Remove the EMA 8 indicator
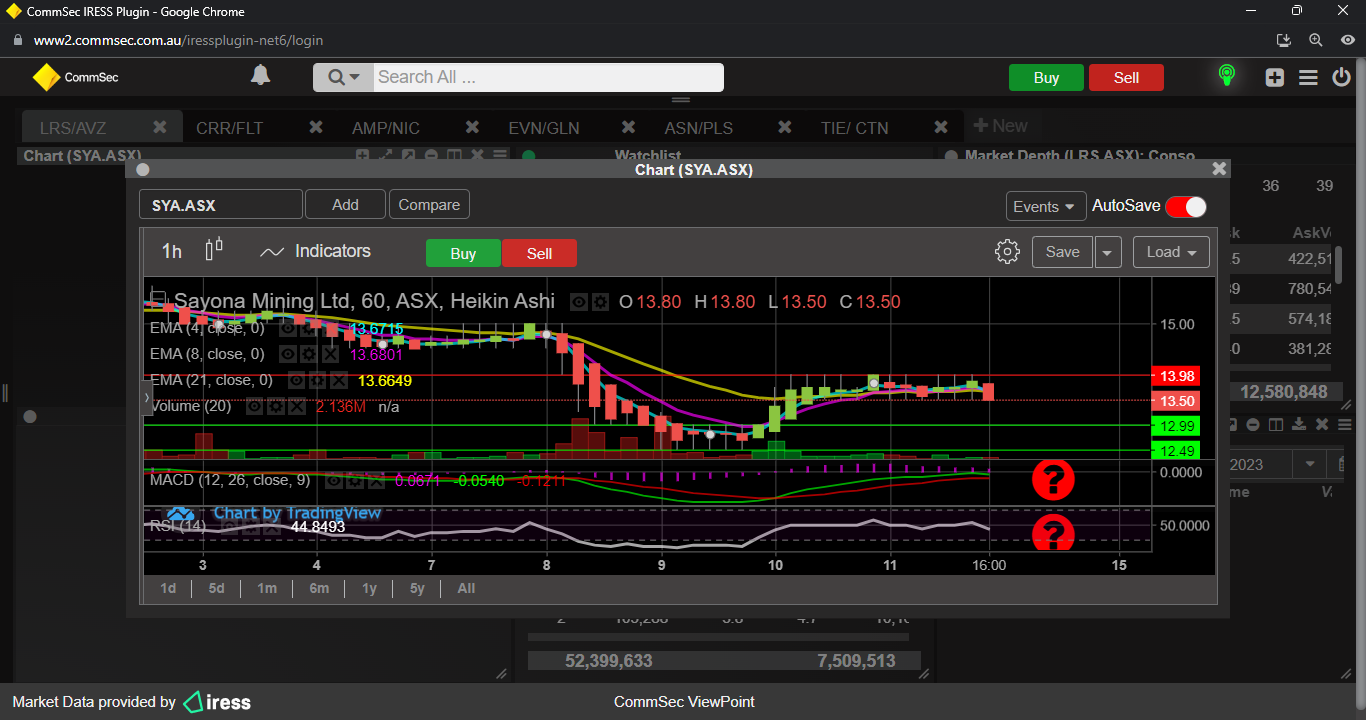 click(331, 354)
